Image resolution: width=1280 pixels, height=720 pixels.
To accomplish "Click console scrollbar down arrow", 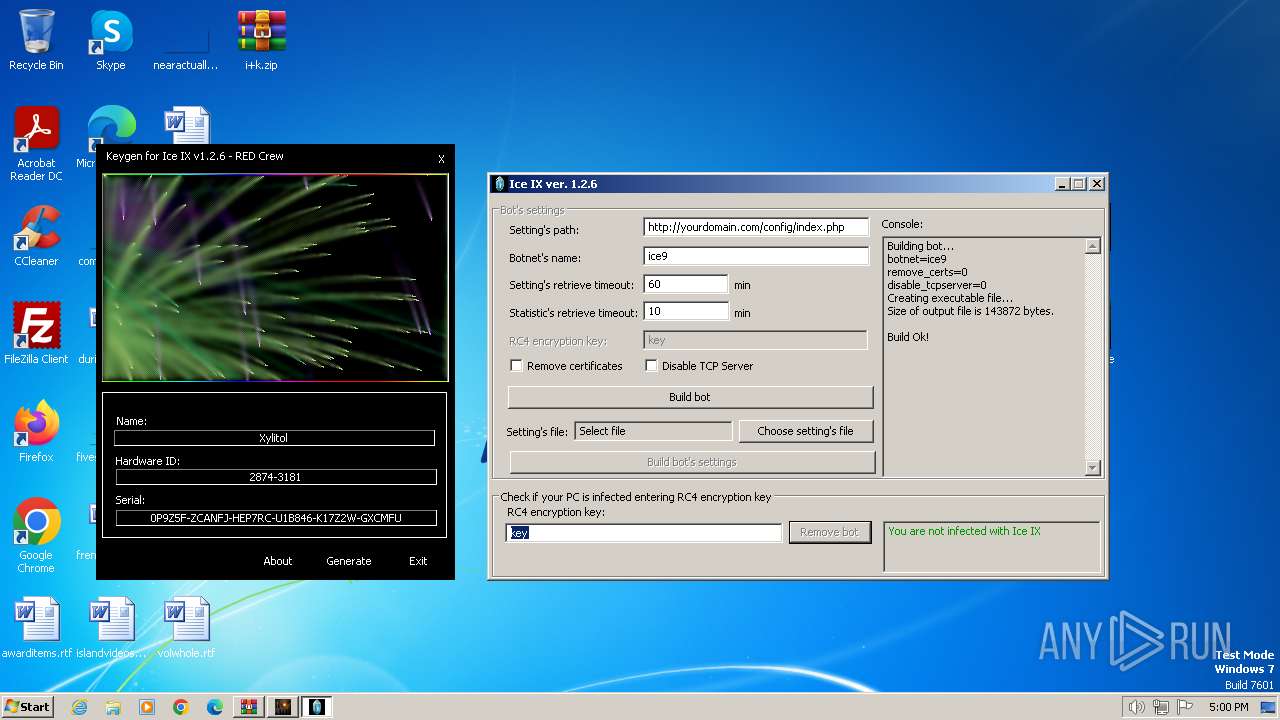I will [1092, 467].
